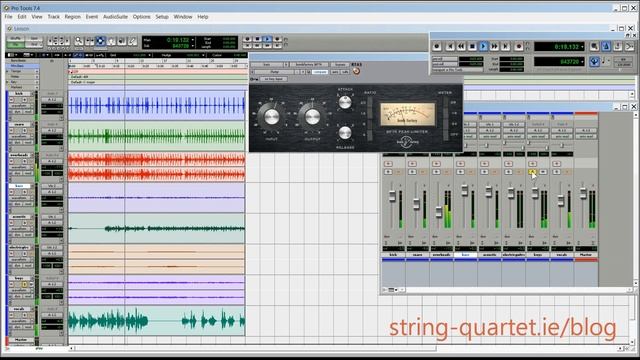
Task: Open the Track menu
Action: pyautogui.click(x=53, y=17)
